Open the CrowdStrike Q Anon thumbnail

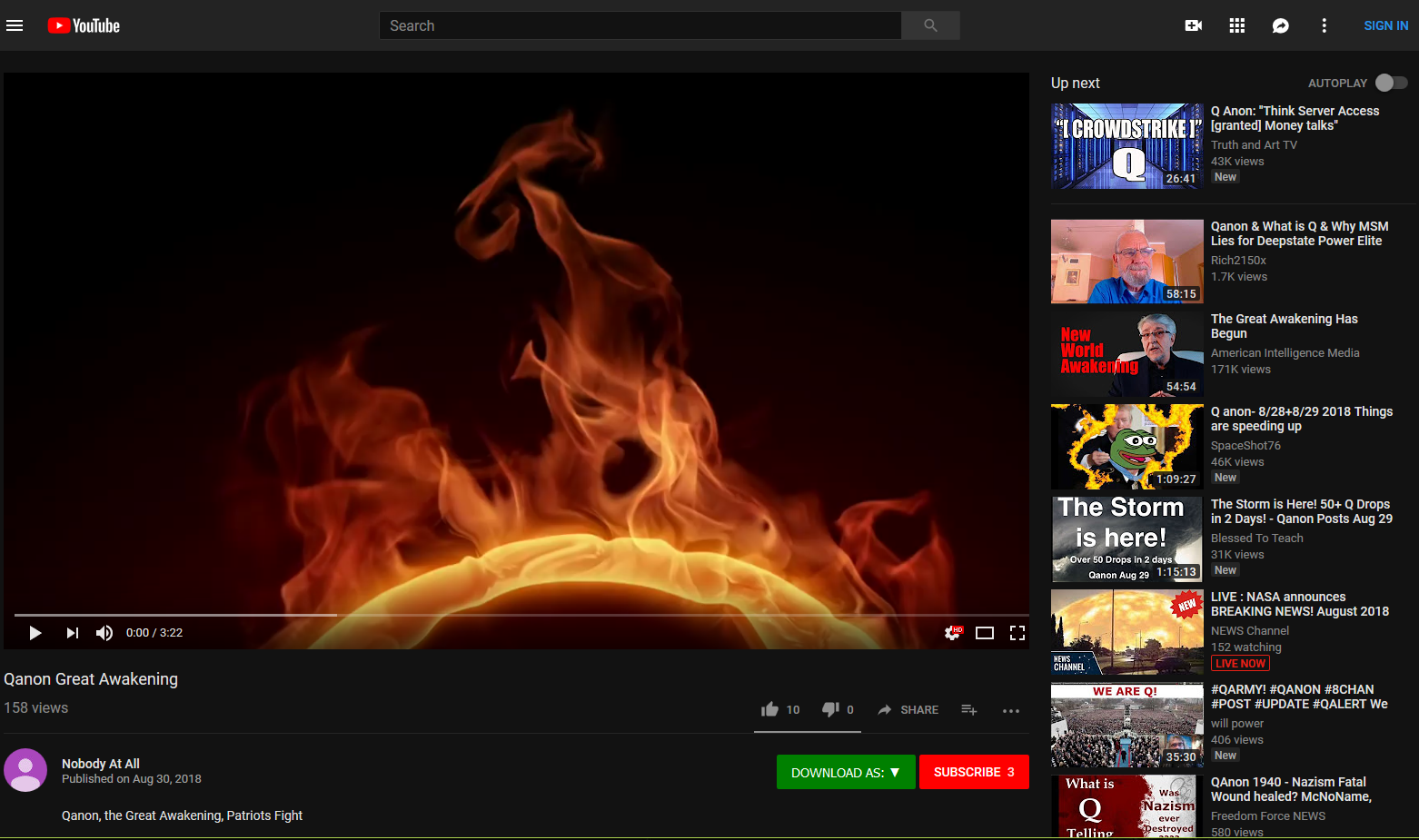[1127, 146]
